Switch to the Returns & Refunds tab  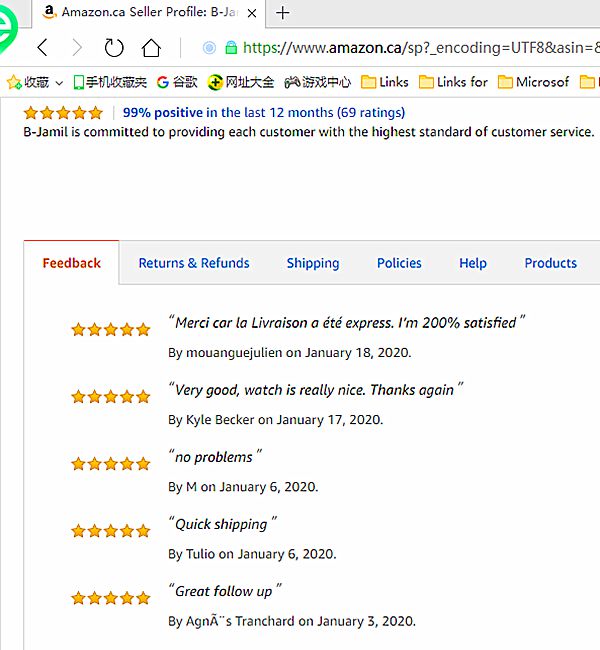click(194, 263)
